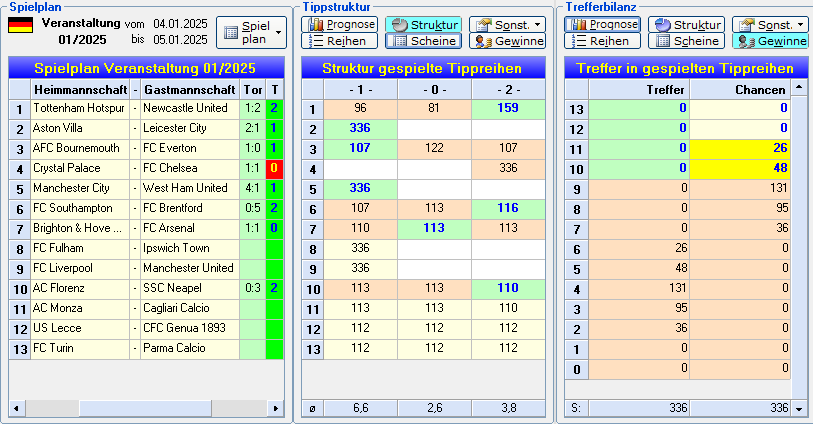The width and height of the screenshot is (813, 424).
Task: Click yellow Chancen cell showing 48
Action: pyautogui.click(x=740, y=168)
